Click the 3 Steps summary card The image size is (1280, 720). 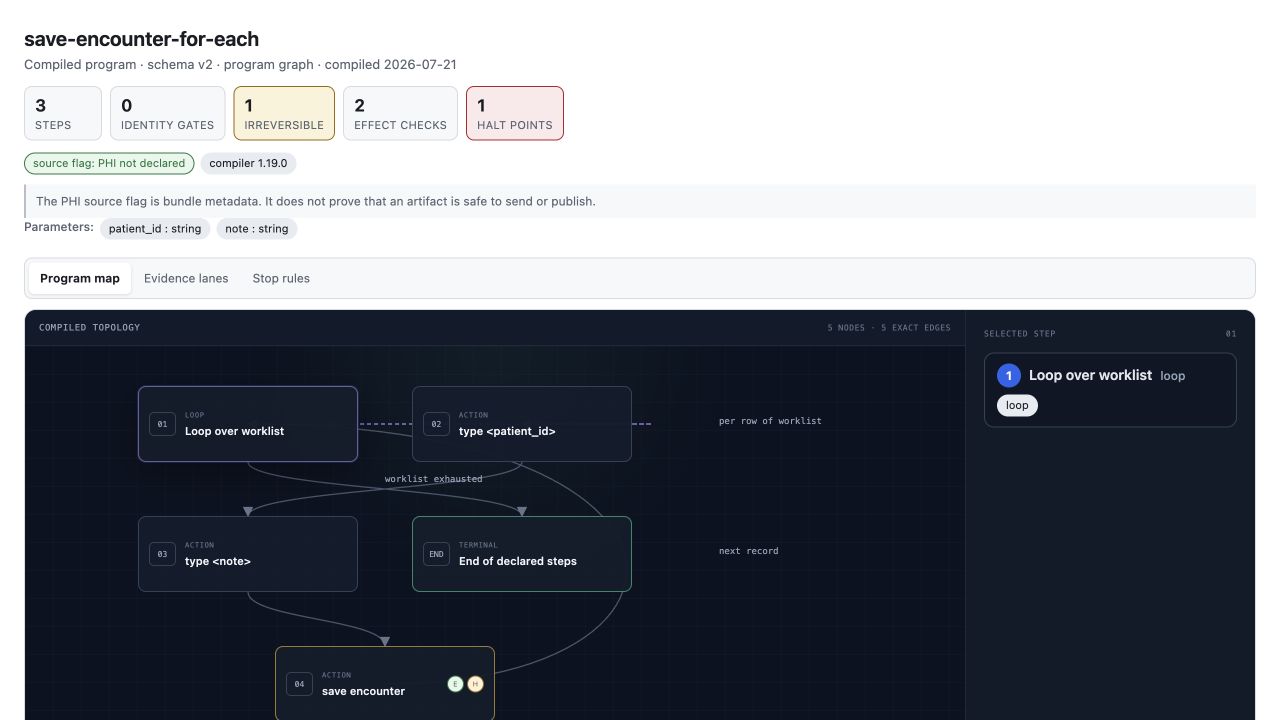click(63, 113)
